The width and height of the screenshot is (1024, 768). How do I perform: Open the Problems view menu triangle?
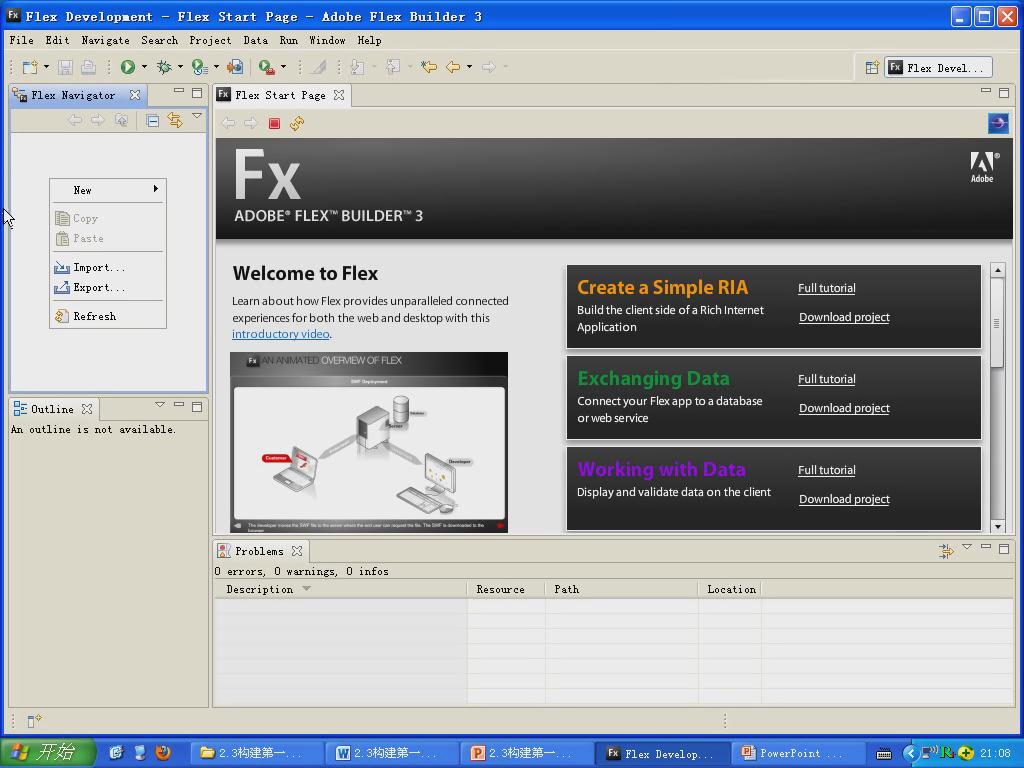pos(967,547)
